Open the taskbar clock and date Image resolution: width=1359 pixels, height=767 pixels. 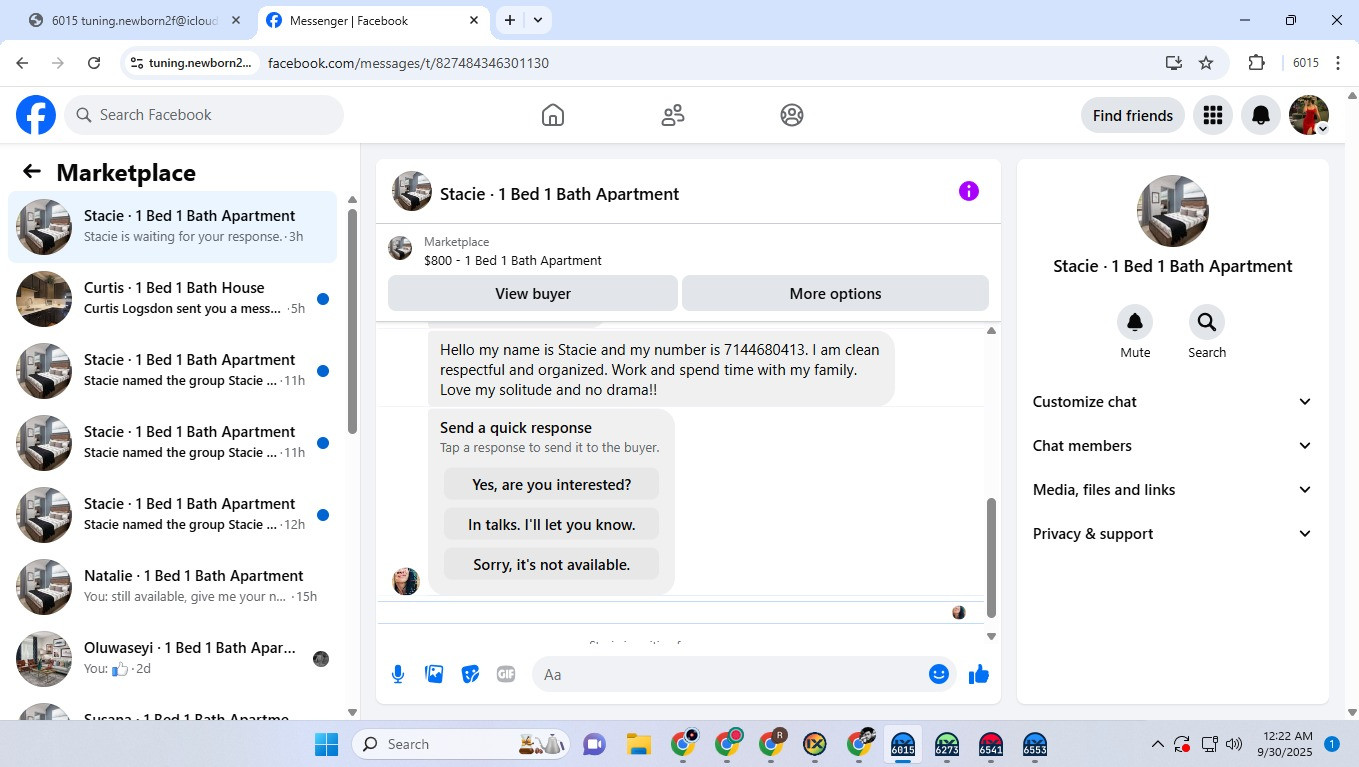click(x=1287, y=744)
